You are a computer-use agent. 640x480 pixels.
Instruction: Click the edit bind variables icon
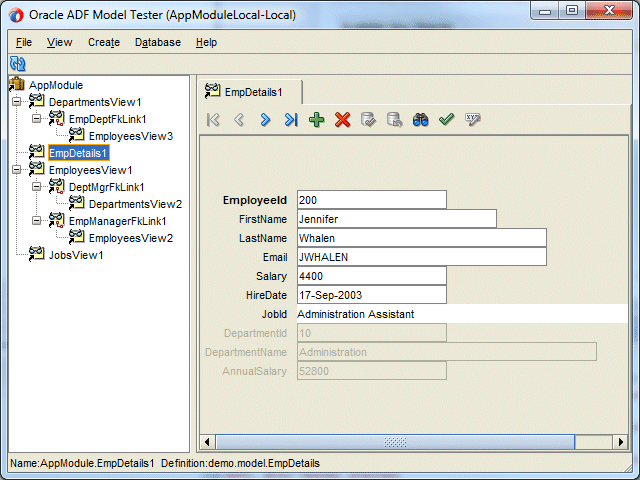tap(472, 120)
